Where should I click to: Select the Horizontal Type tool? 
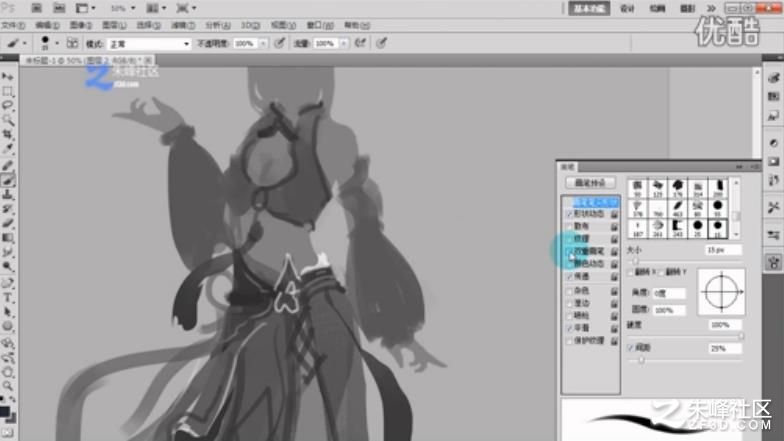point(8,298)
